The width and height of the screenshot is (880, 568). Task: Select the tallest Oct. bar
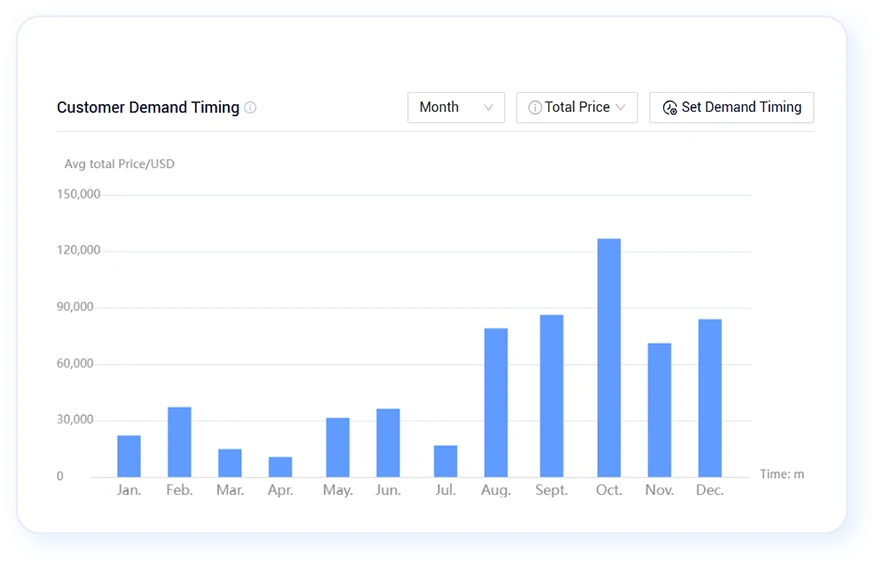coord(609,358)
